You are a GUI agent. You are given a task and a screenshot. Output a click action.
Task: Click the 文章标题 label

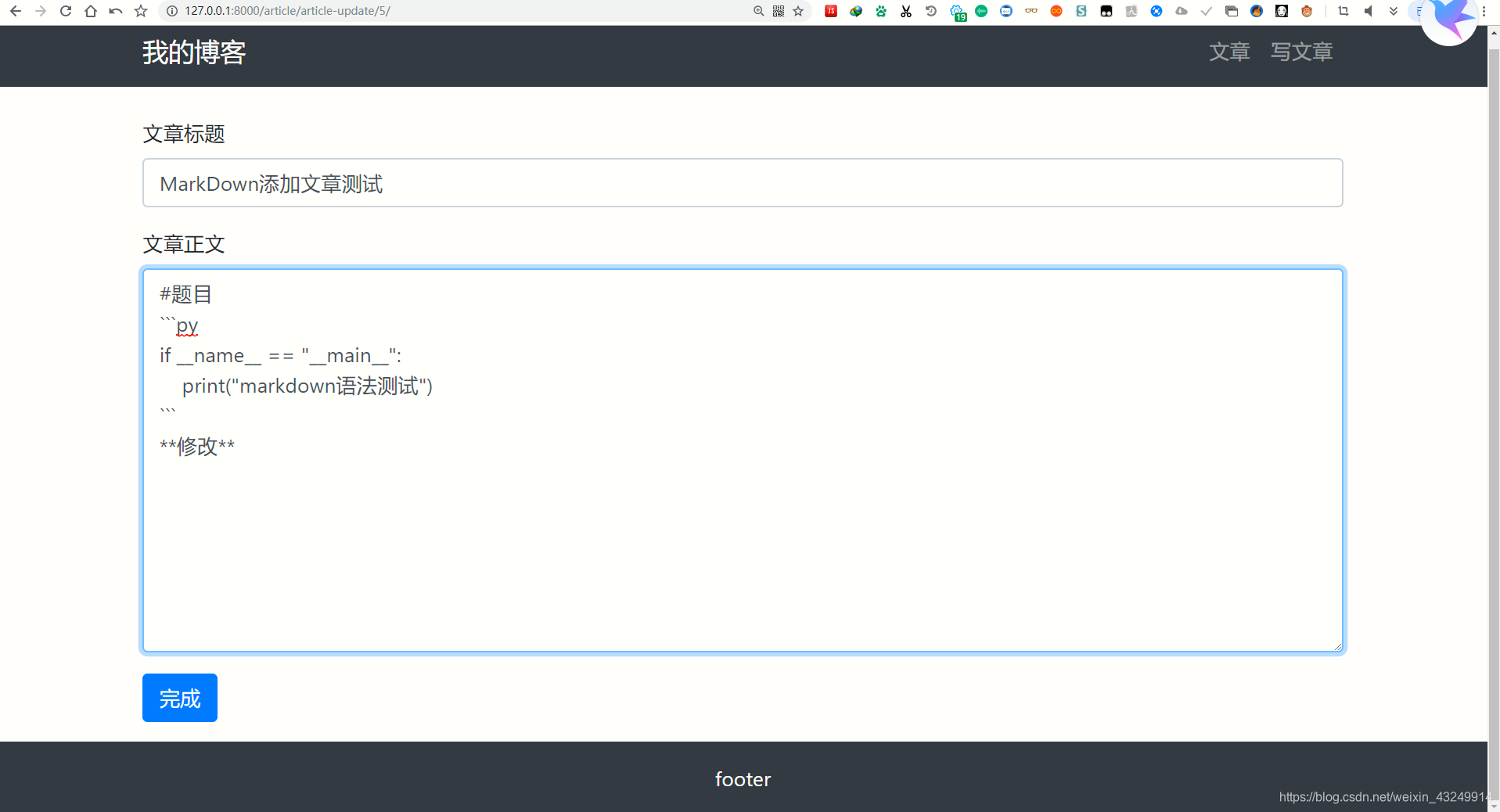pyautogui.click(x=184, y=135)
